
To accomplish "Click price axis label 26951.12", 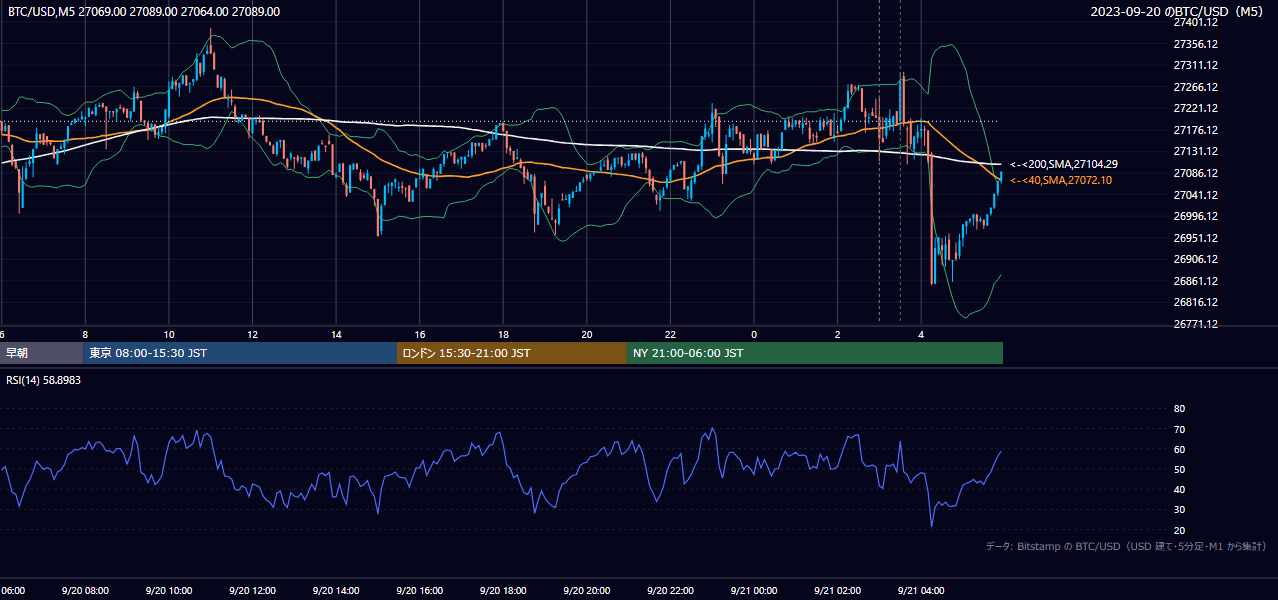I will pyautogui.click(x=1195, y=238).
